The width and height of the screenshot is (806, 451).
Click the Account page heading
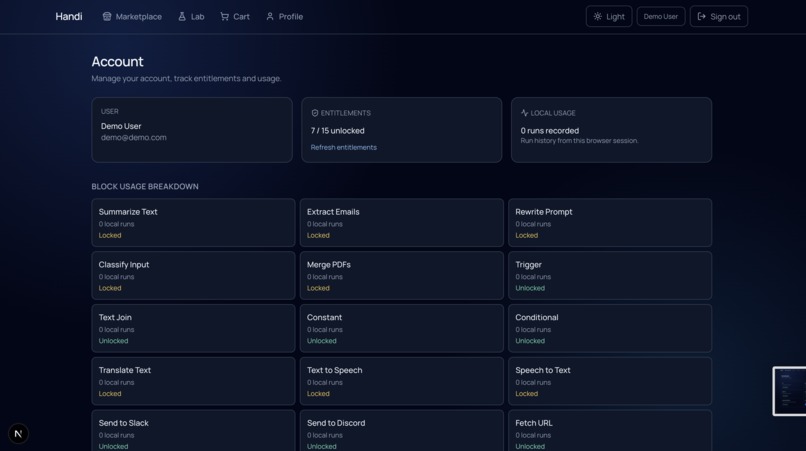117,61
